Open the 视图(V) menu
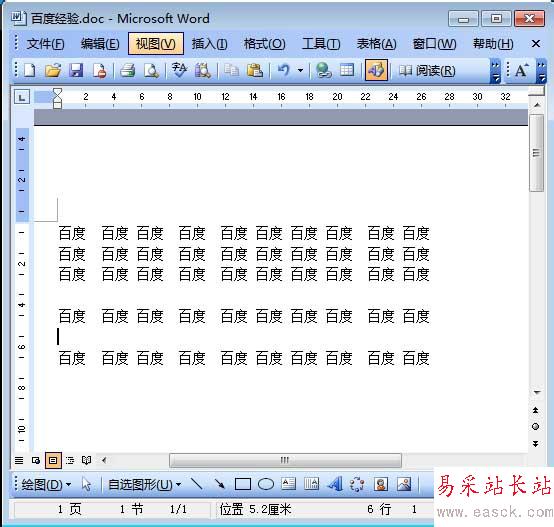 pos(155,44)
